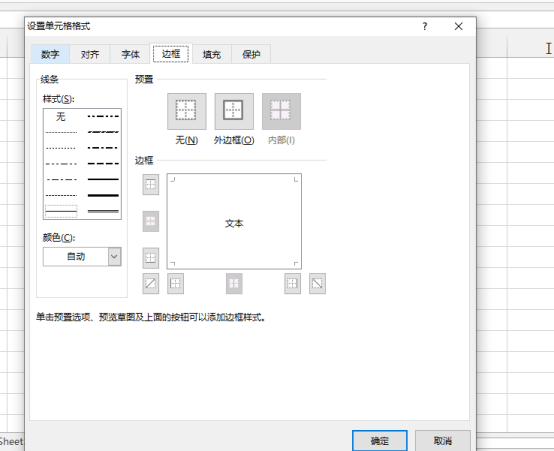Image resolution: width=554 pixels, height=451 pixels.
Task: Toggle the vertical middle border button
Action: 234,283
